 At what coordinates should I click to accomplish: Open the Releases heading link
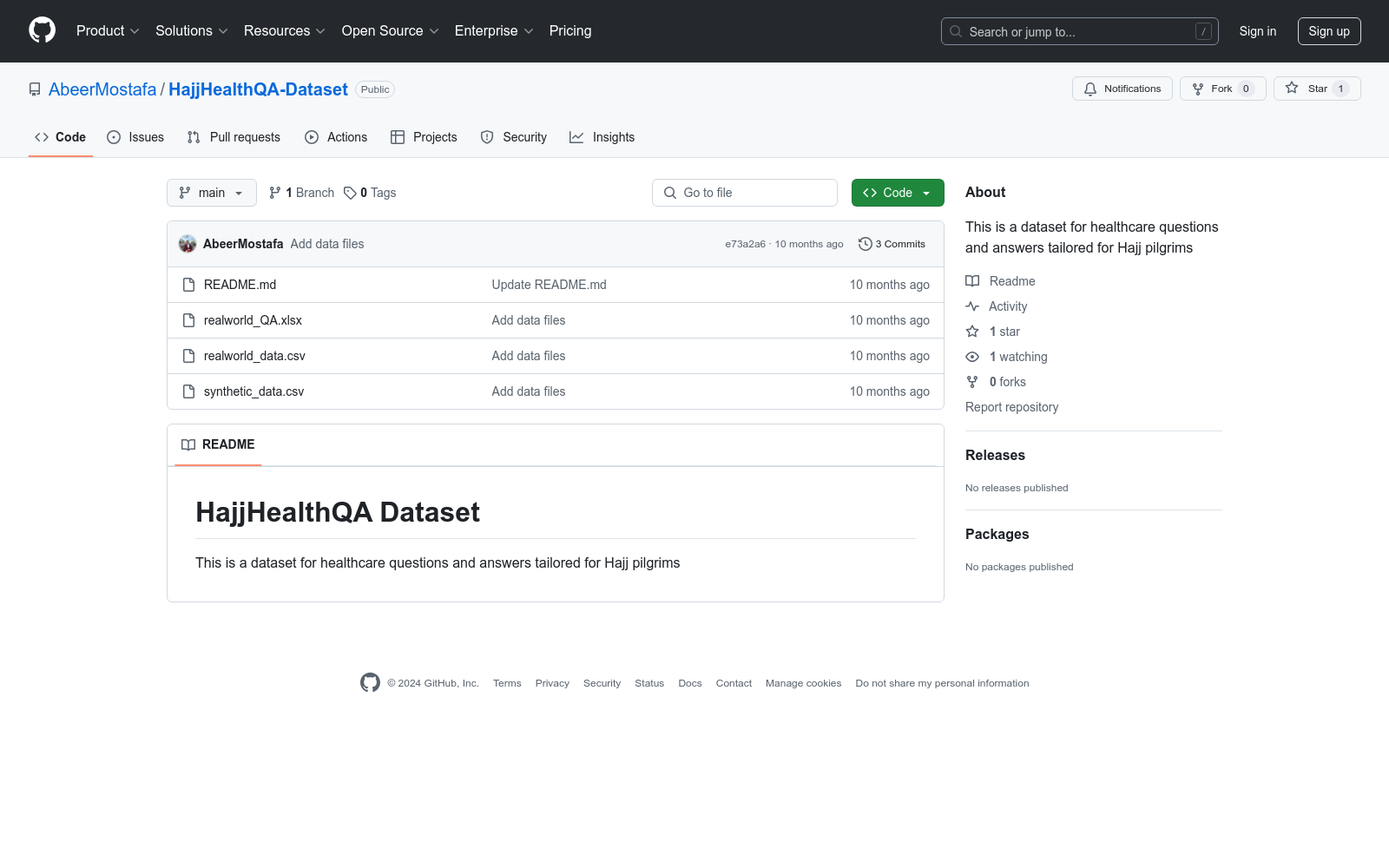(995, 455)
